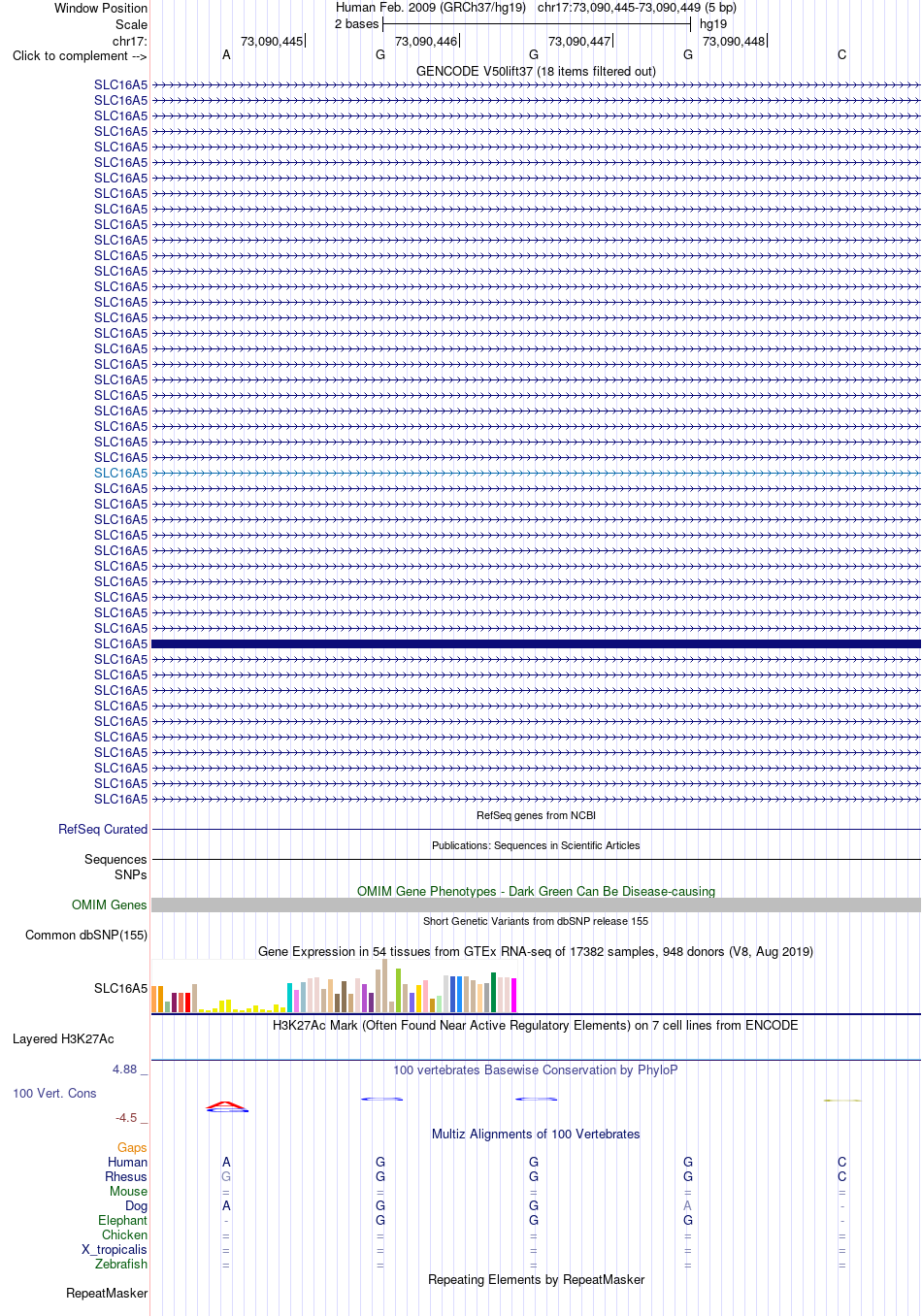Click the green 'OMIM Genes' track label
This screenshot has width=922, height=1316.
[110, 905]
